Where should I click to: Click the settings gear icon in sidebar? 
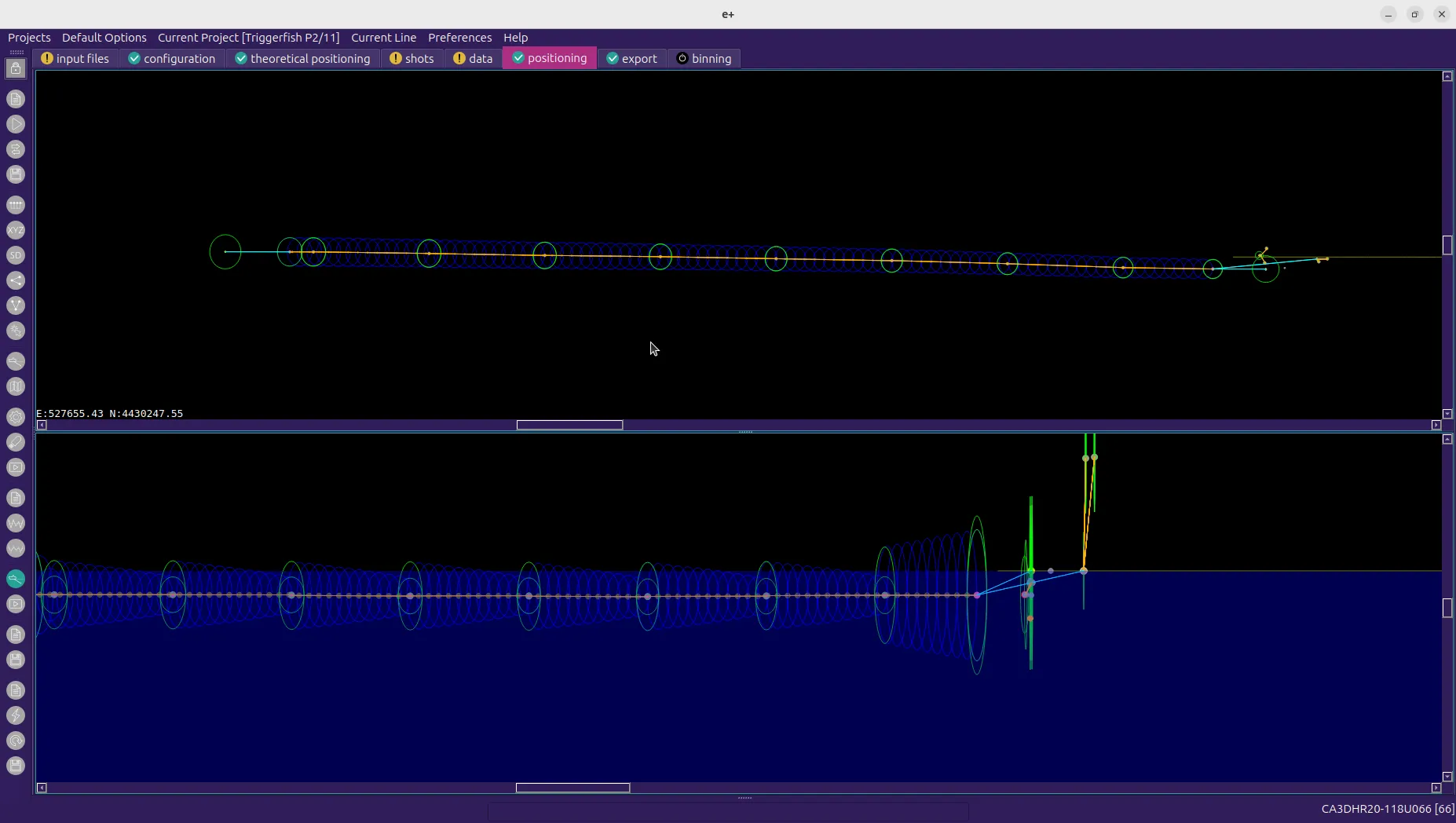click(x=16, y=417)
